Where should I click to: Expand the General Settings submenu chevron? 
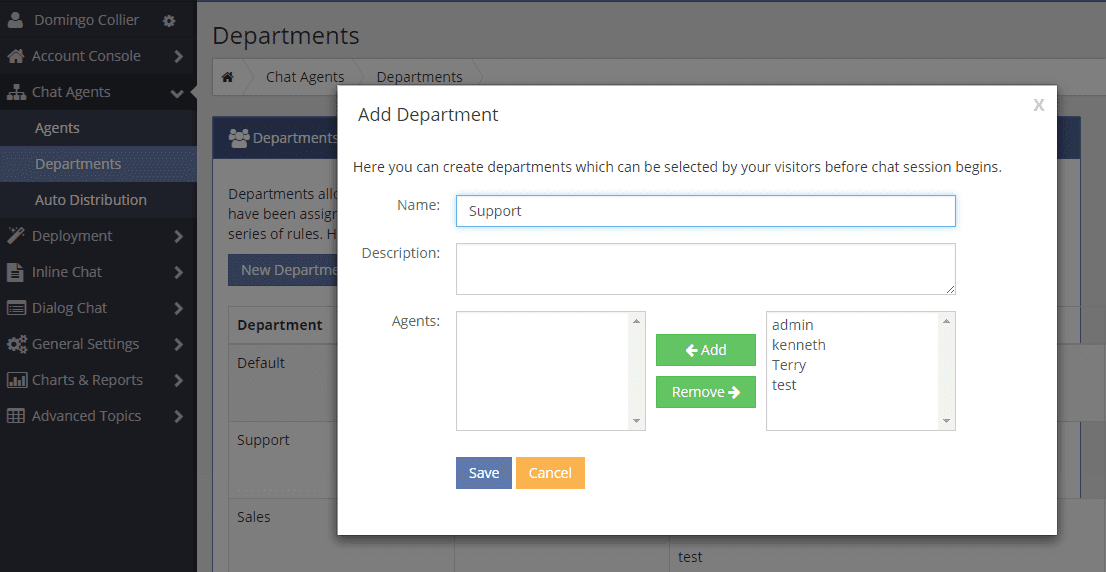tap(178, 344)
